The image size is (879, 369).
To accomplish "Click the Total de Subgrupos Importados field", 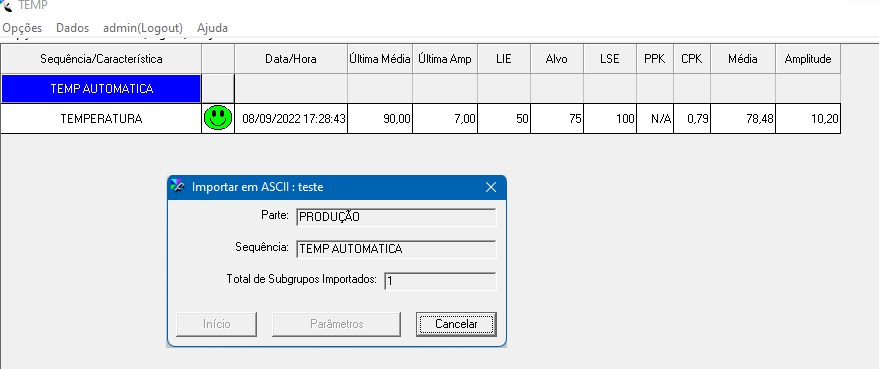I will pyautogui.click(x=440, y=281).
